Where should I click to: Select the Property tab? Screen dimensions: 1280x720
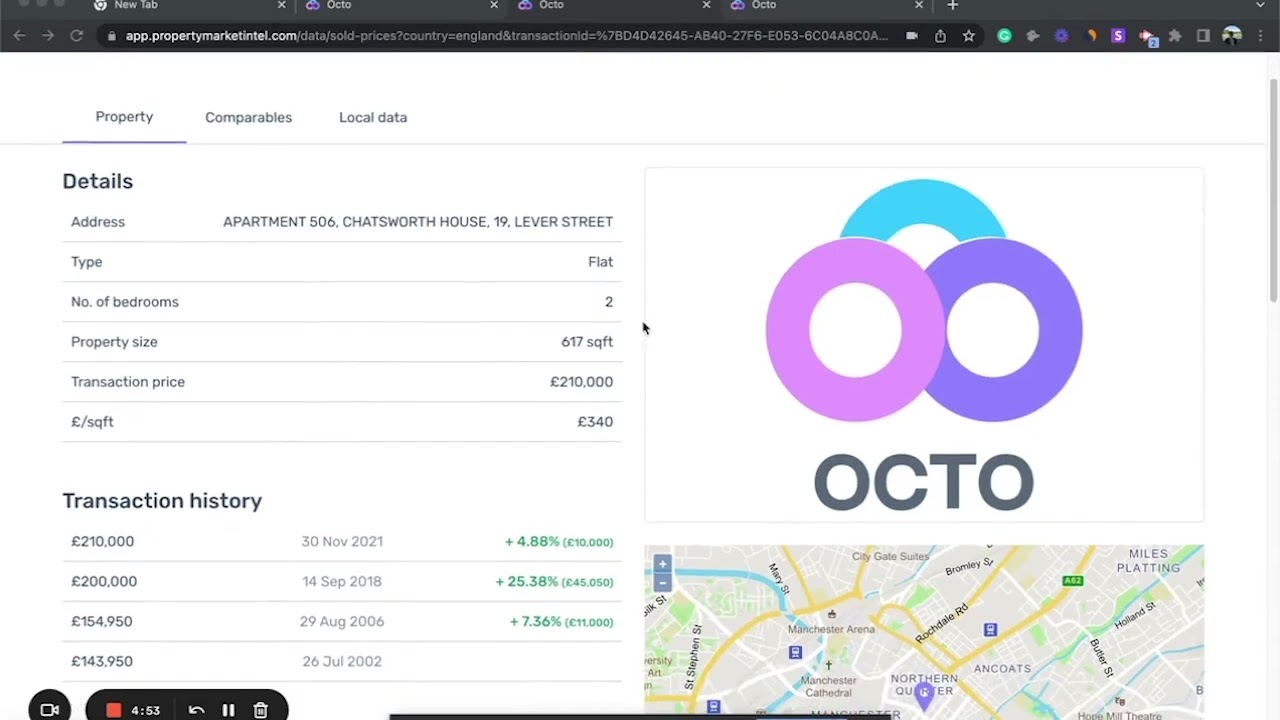click(x=124, y=117)
